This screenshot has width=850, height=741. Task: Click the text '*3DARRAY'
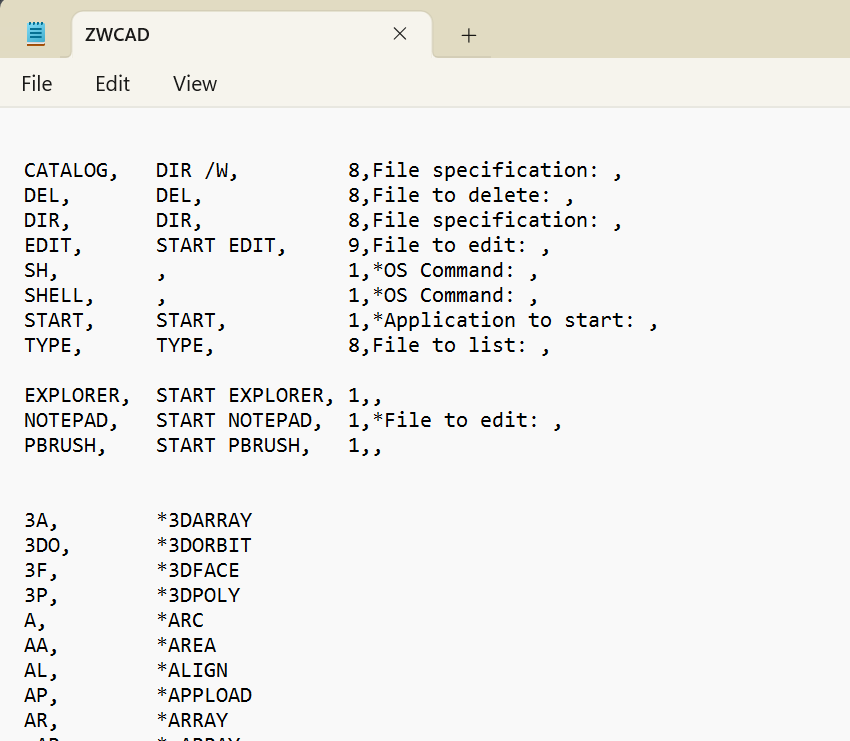[x=204, y=520]
